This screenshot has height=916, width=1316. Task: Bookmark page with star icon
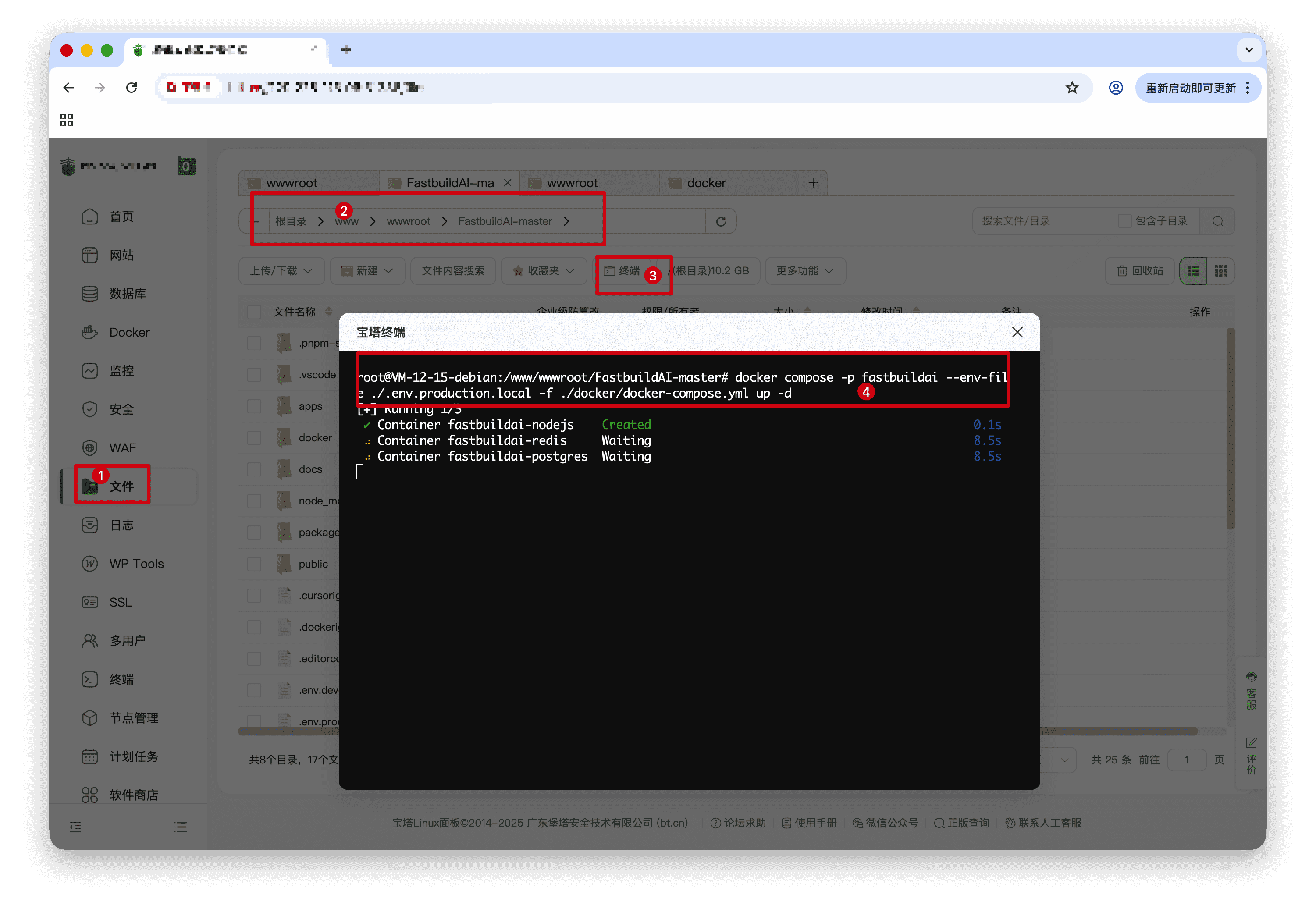1072,88
